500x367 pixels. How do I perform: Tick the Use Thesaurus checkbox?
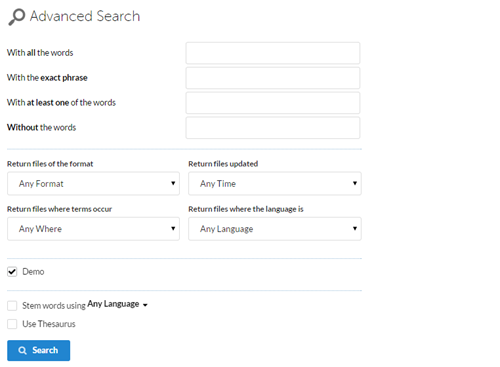(x=12, y=324)
